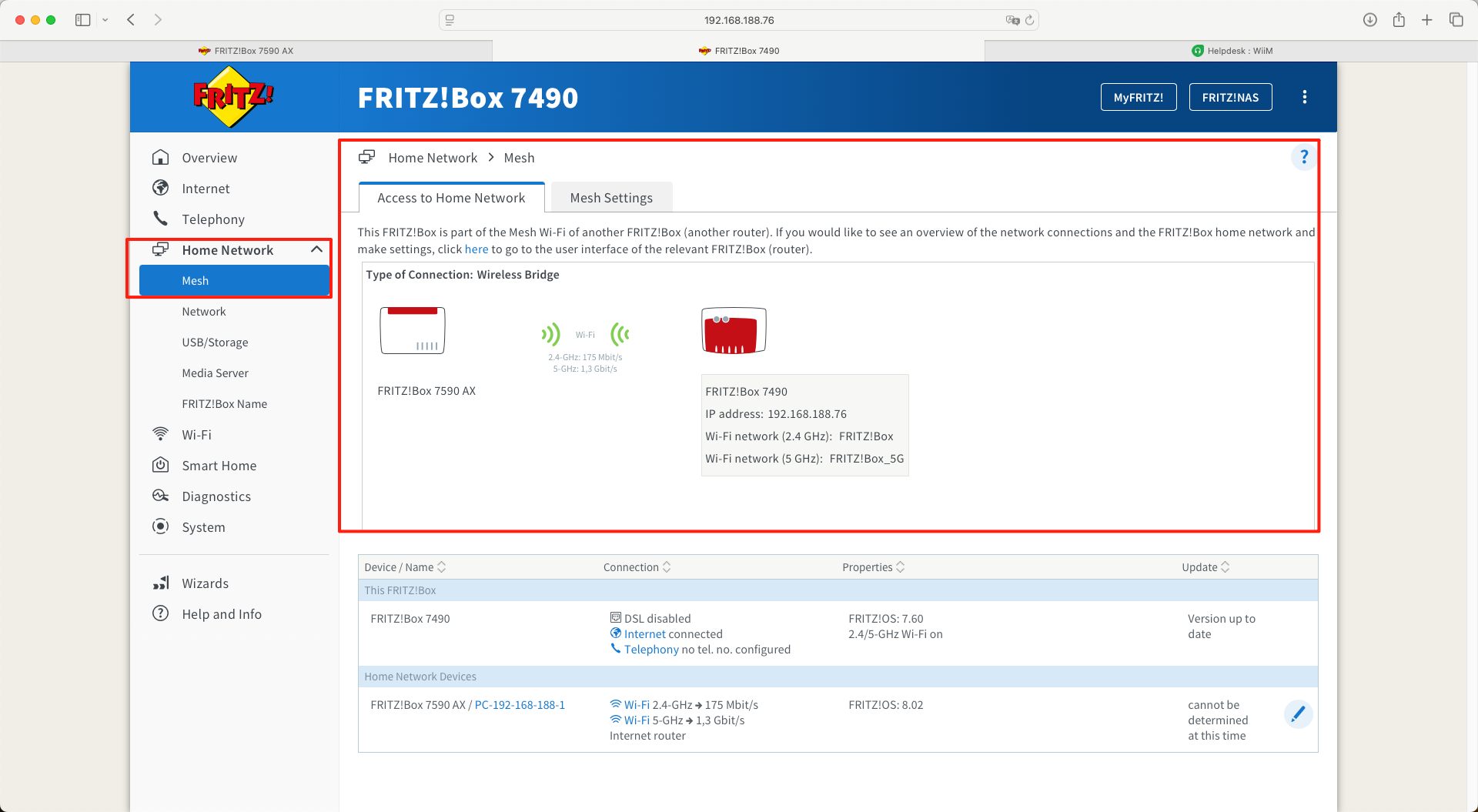
Task: Click 'FRITZ!OS: 7.60' properties text
Action: tap(885, 618)
